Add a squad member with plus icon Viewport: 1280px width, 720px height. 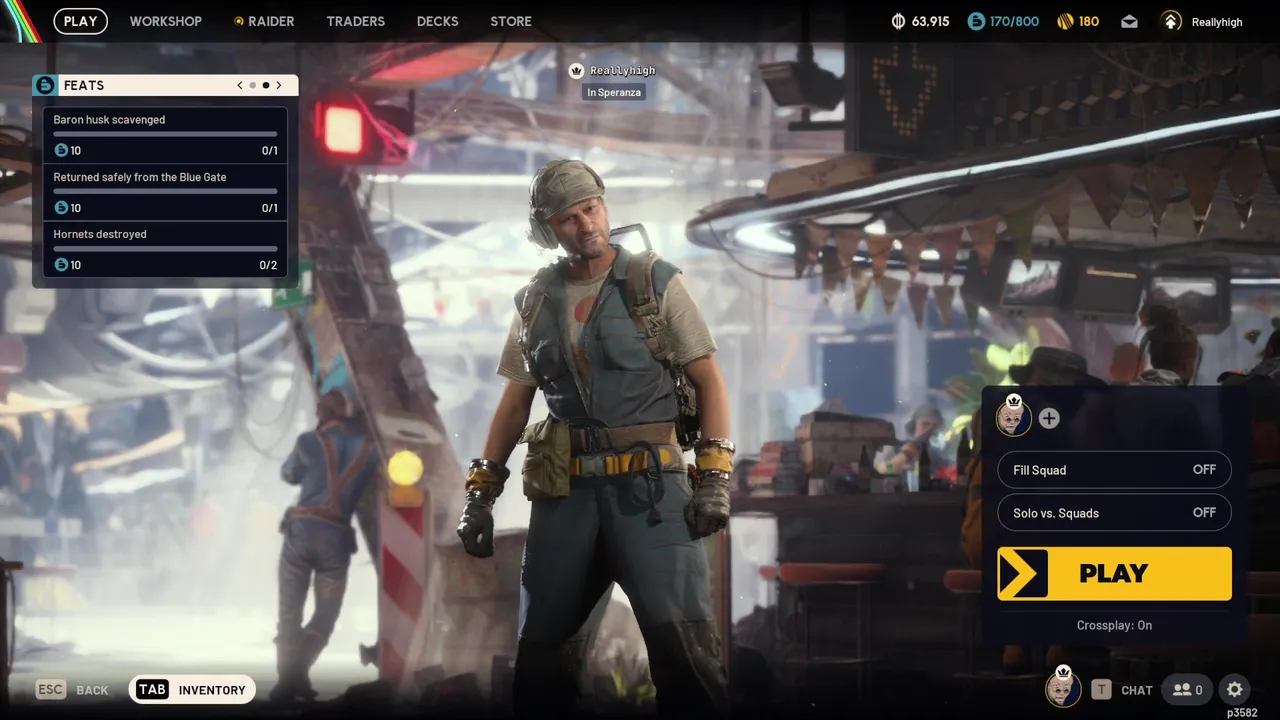tap(1049, 418)
